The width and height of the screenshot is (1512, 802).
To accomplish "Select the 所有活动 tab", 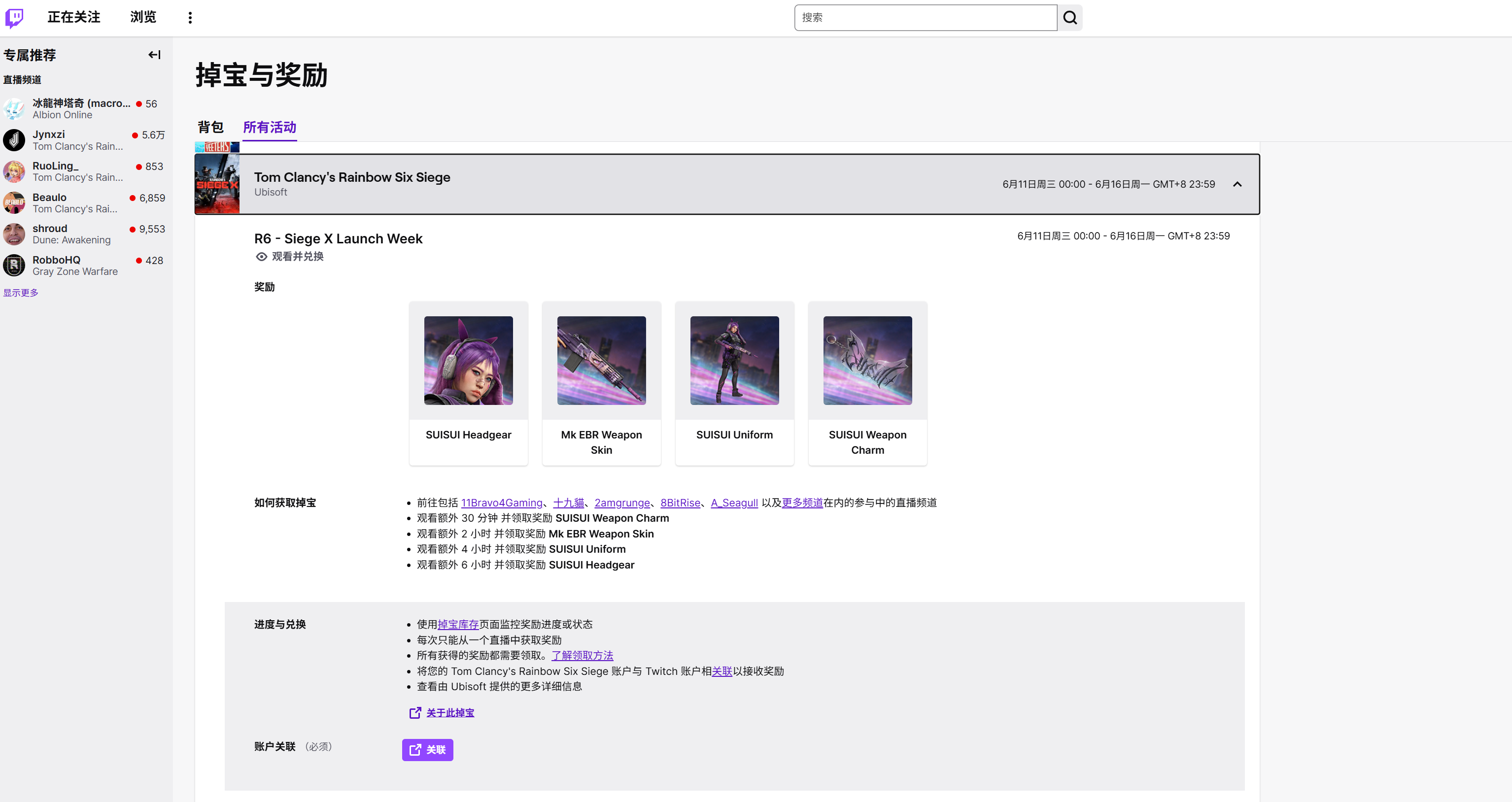I will click(x=270, y=127).
